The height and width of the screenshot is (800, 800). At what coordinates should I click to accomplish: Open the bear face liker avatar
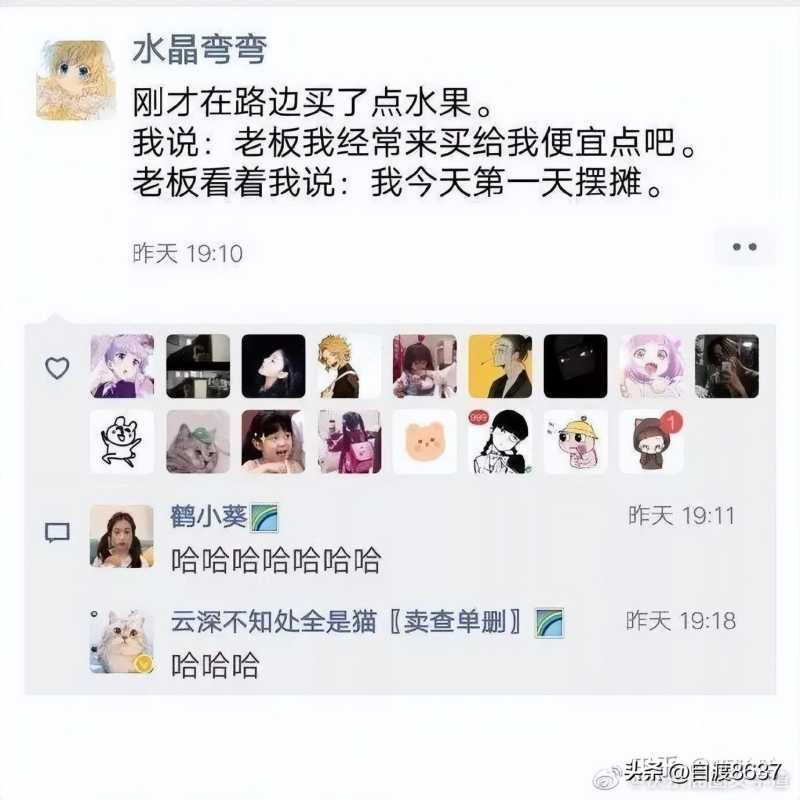coord(424,442)
